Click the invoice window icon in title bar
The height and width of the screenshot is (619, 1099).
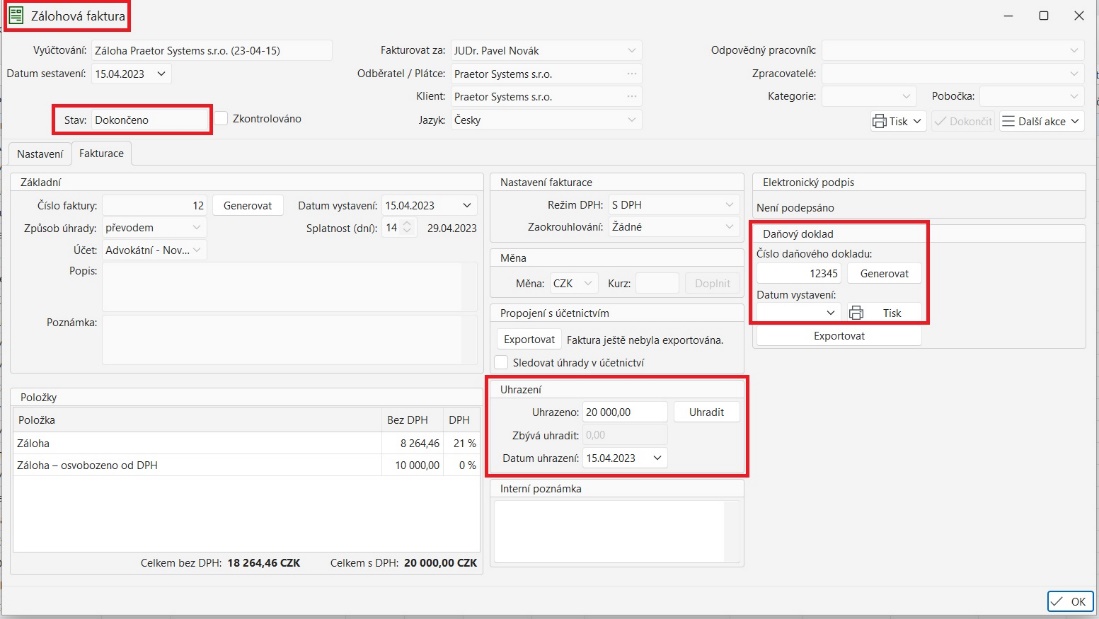[x=17, y=15]
